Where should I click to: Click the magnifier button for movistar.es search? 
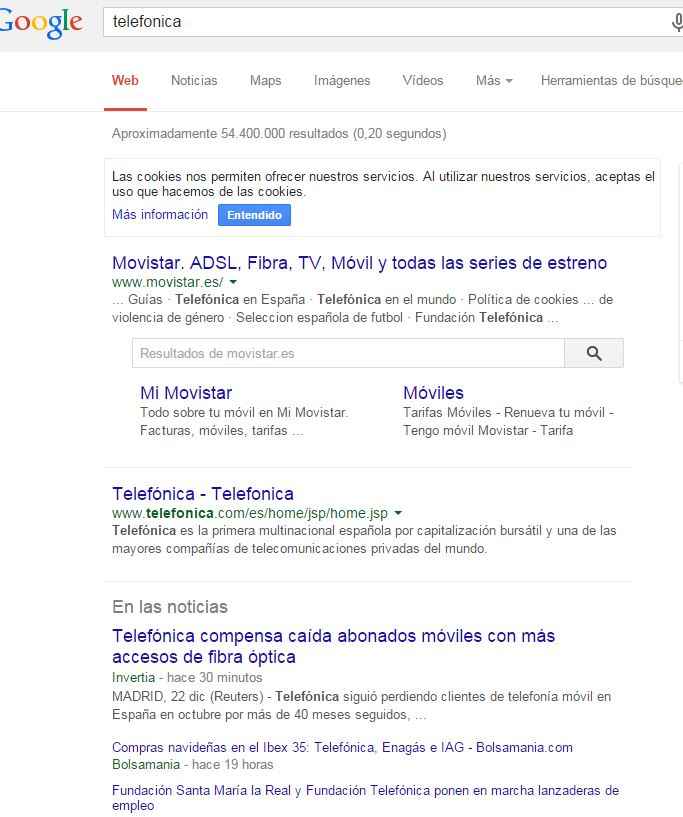593,353
